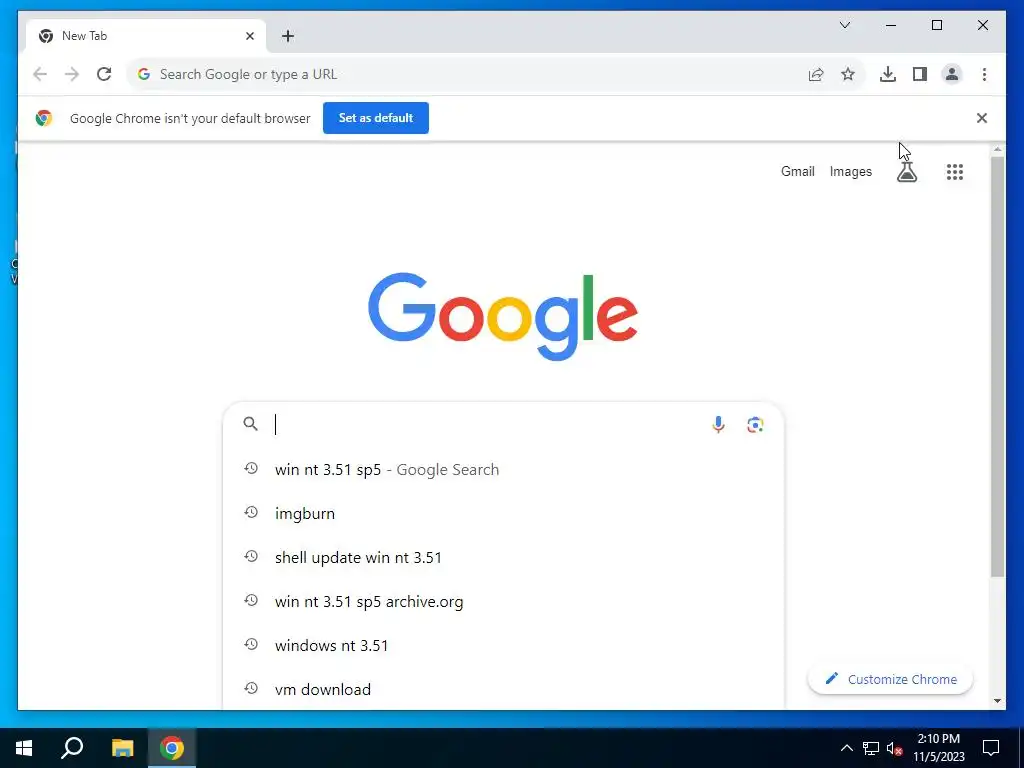Viewport: 1024px width, 768px height.
Task: Dismiss the default browser infobar
Action: (982, 118)
